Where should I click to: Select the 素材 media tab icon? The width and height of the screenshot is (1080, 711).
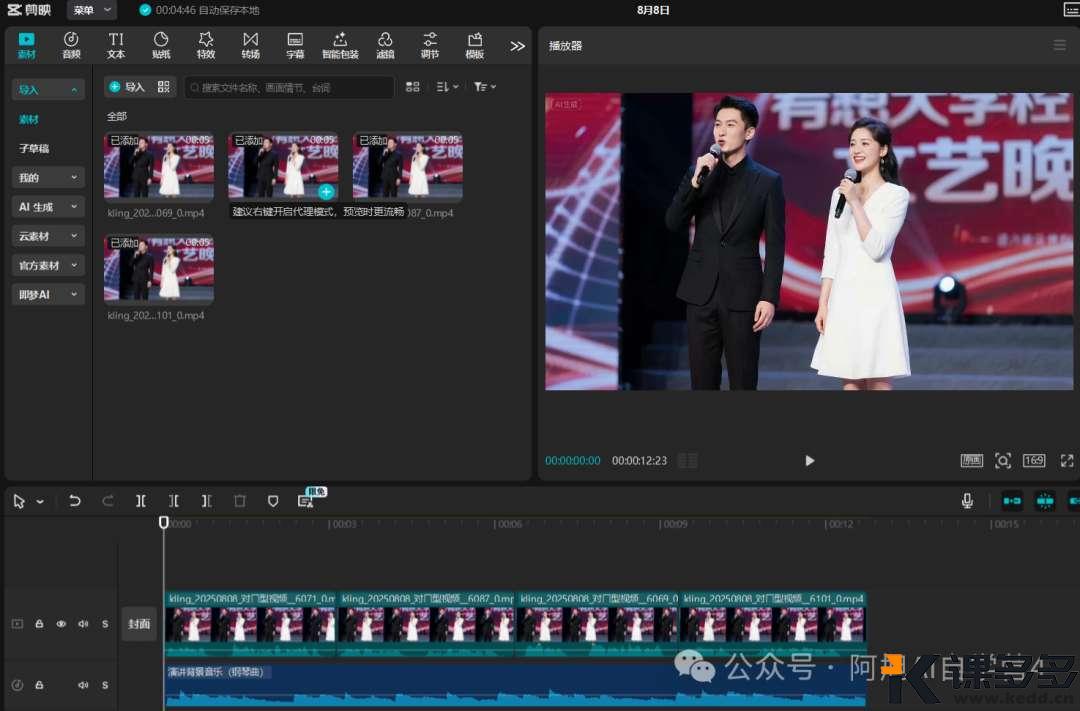tap(26, 45)
